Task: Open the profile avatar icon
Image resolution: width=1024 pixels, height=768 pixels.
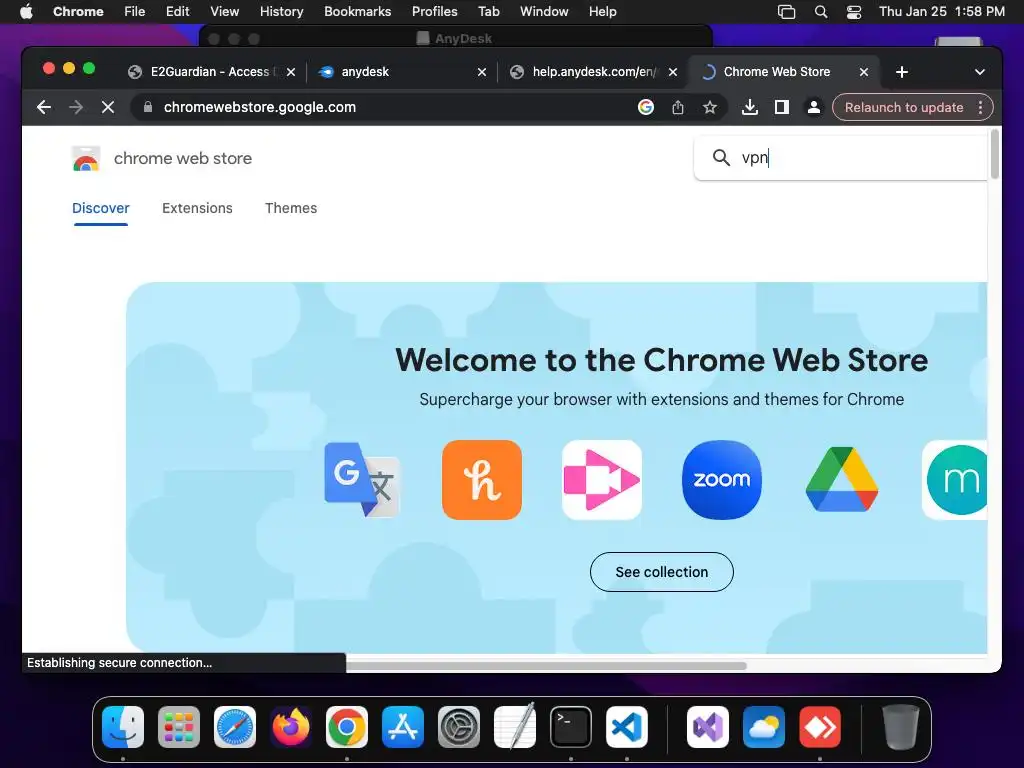Action: coord(814,107)
